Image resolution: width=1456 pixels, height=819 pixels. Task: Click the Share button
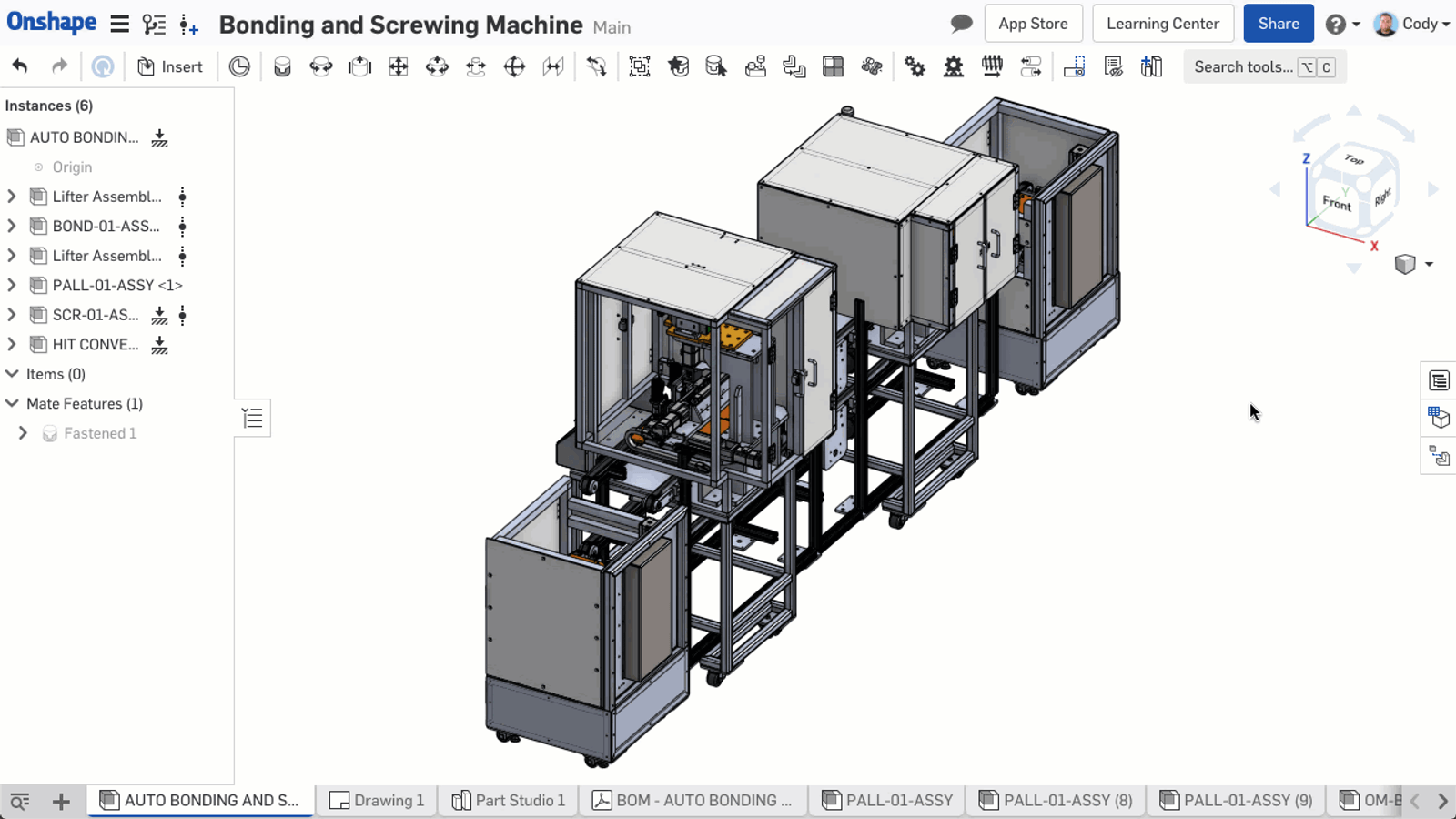1278,23
